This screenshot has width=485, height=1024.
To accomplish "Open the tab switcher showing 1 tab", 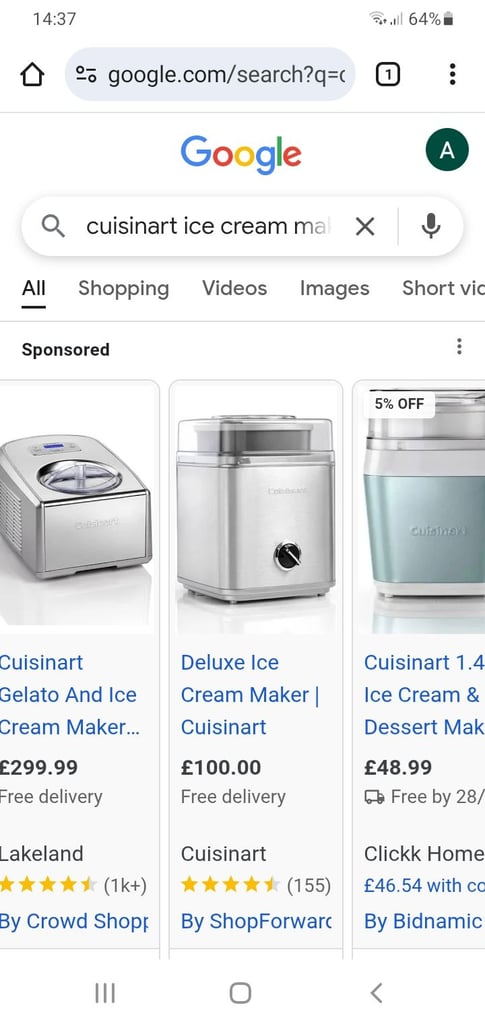I will [388, 75].
